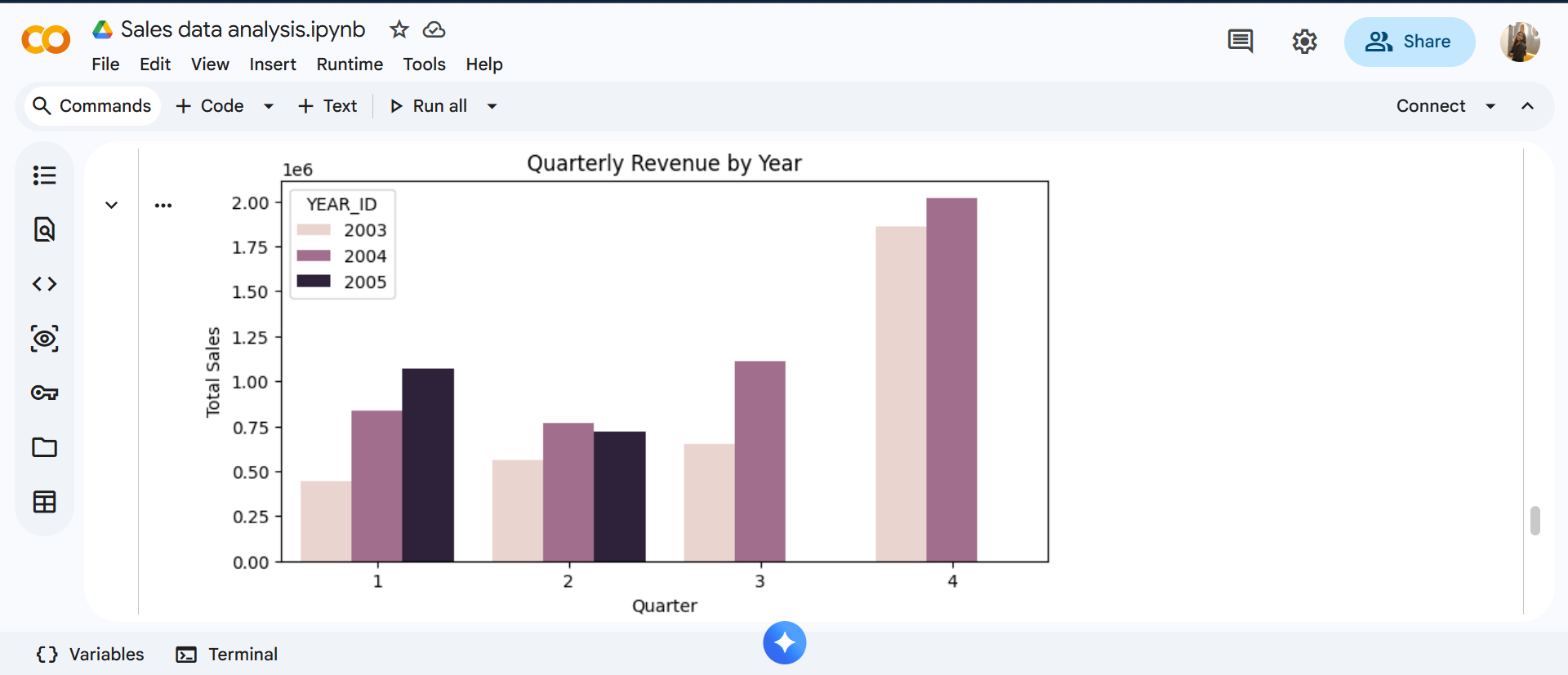The height and width of the screenshot is (675, 1568).
Task: Open the data explorer eye icon
Action: 44,338
